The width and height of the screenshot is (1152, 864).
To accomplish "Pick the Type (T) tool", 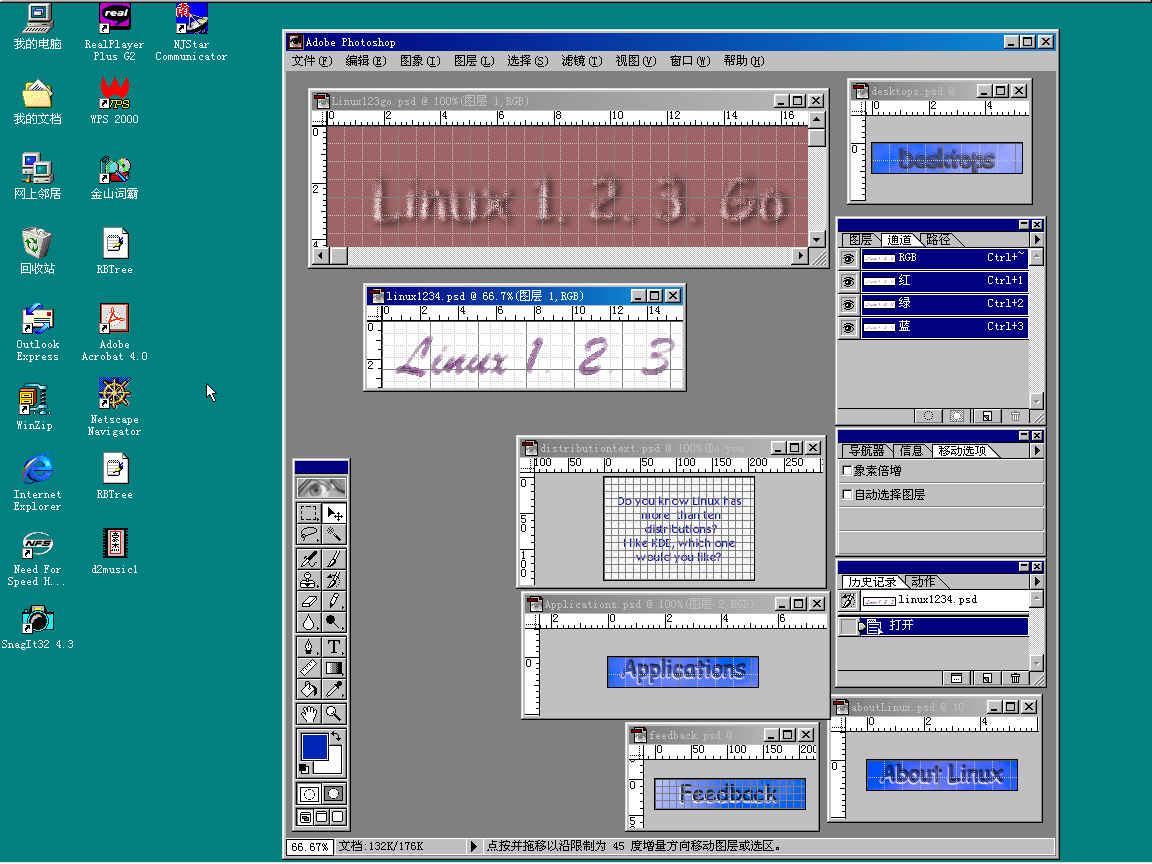I will point(334,646).
